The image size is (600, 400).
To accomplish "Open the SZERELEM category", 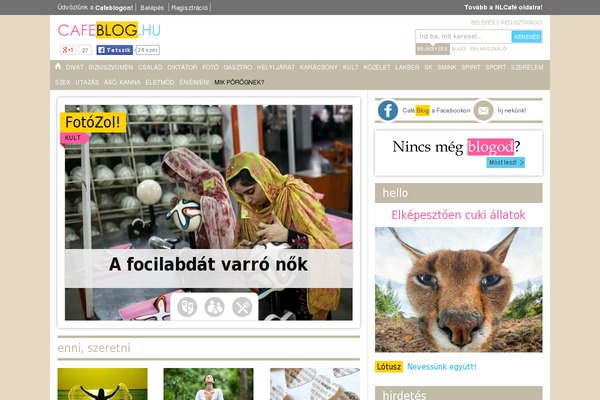I will 527,67.
